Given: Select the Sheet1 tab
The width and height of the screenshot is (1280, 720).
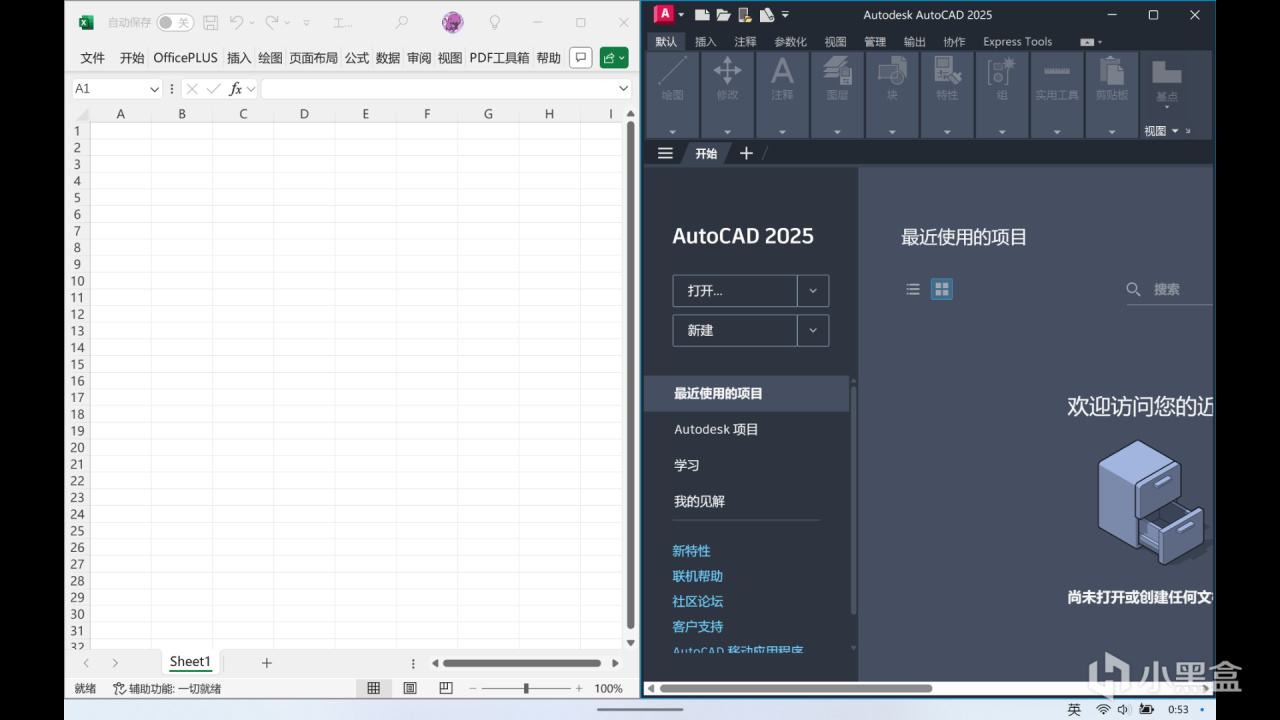Looking at the screenshot, I should [x=190, y=662].
